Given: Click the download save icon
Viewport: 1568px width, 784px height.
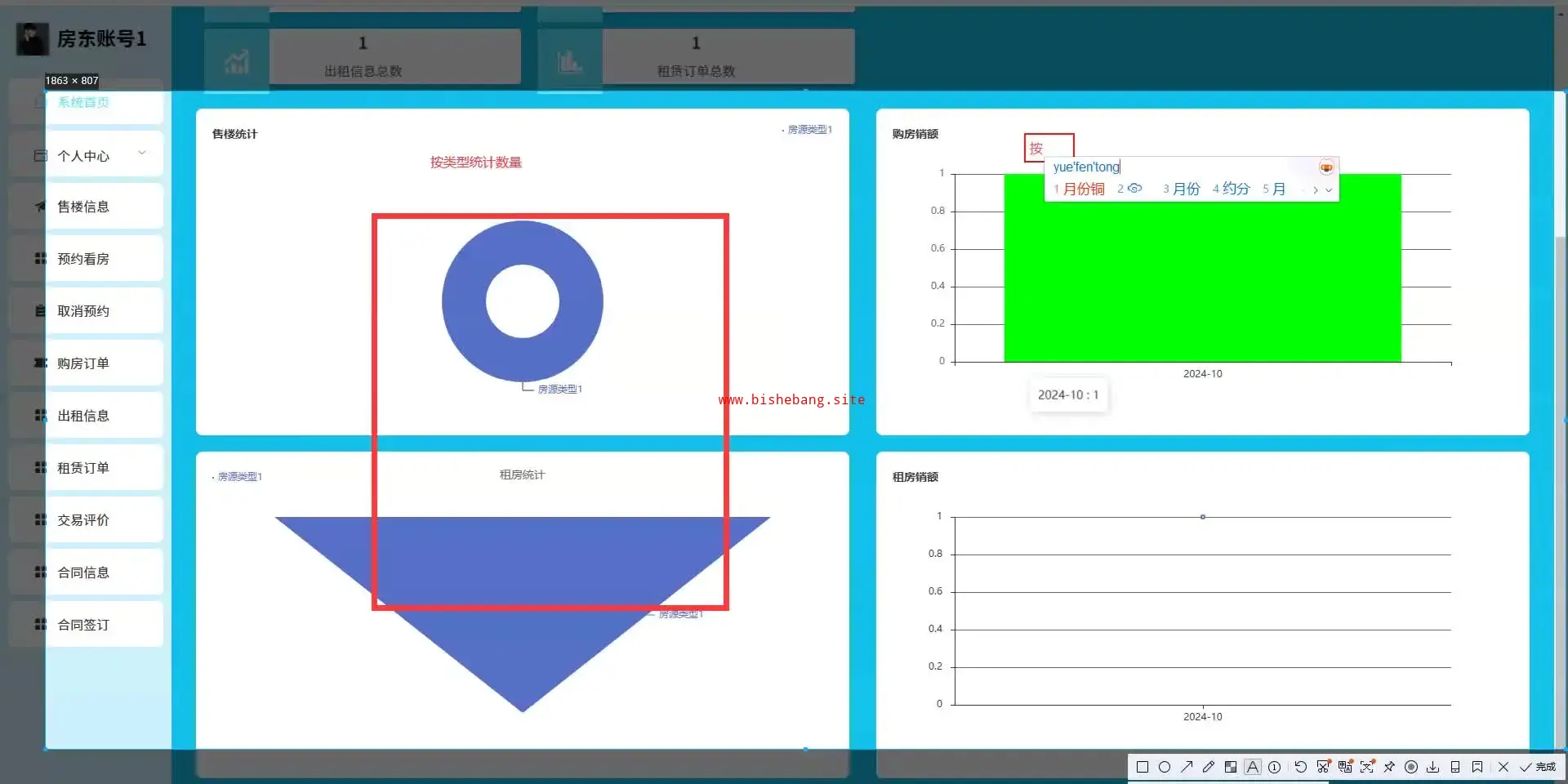Looking at the screenshot, I should coord(1432,767).
